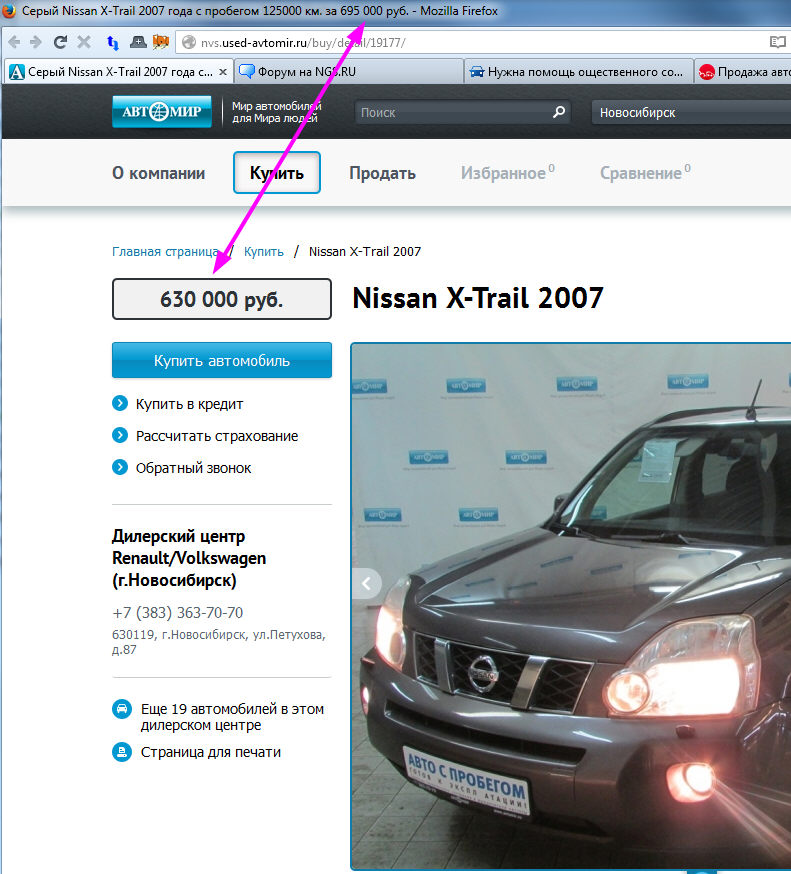This screenshot has width=791, height=874.
Task: Open the Рассчитать страхование link
Action: point(218,436)
